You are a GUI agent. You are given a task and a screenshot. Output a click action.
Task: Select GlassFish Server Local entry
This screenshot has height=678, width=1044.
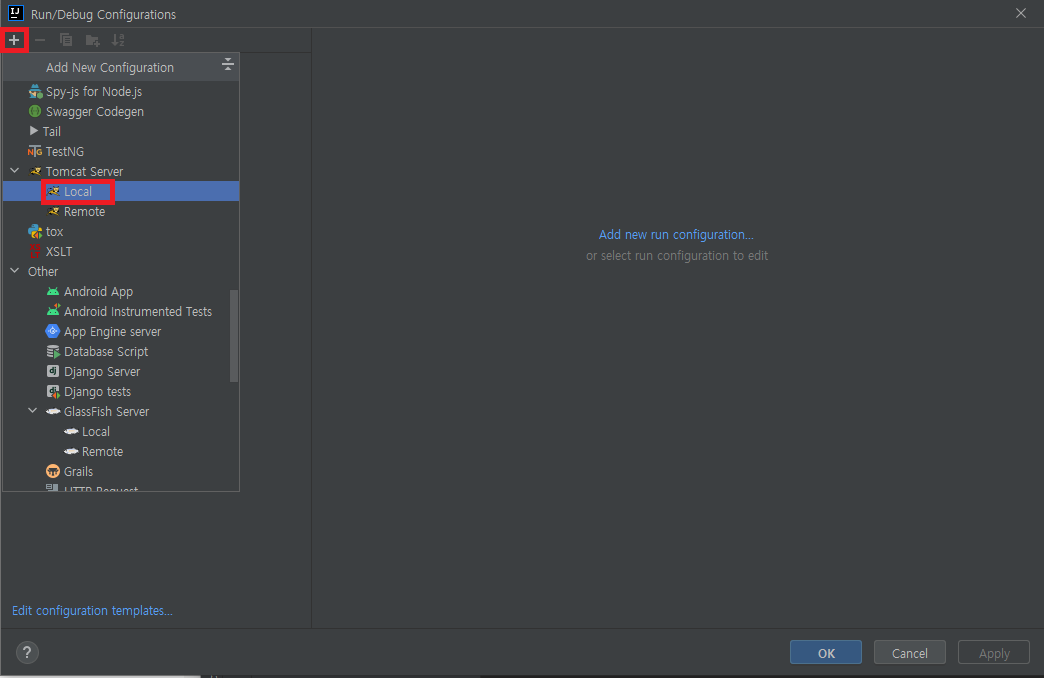(x=121, y=431)
